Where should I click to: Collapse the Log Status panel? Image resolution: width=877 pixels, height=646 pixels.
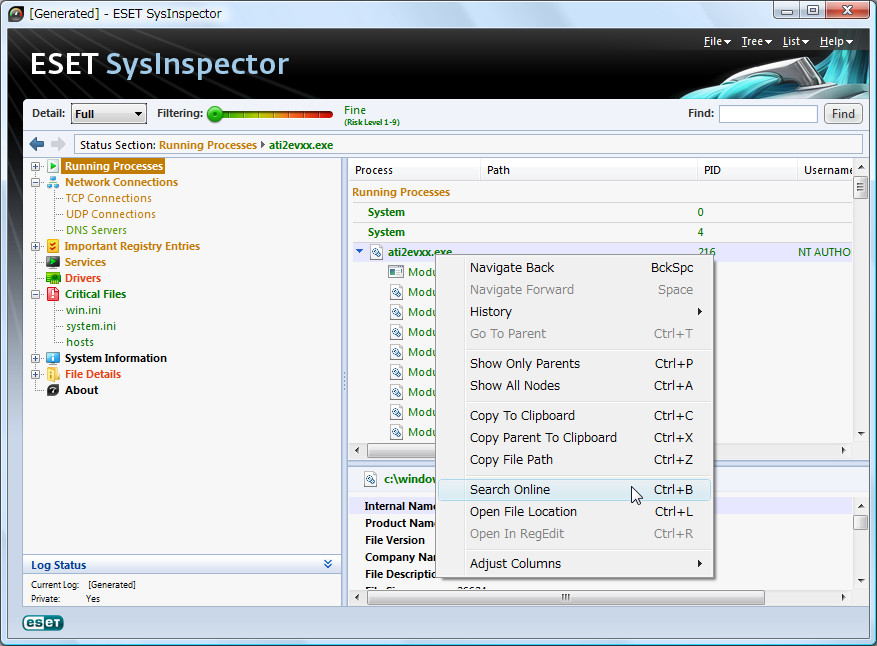pos(327,564)
